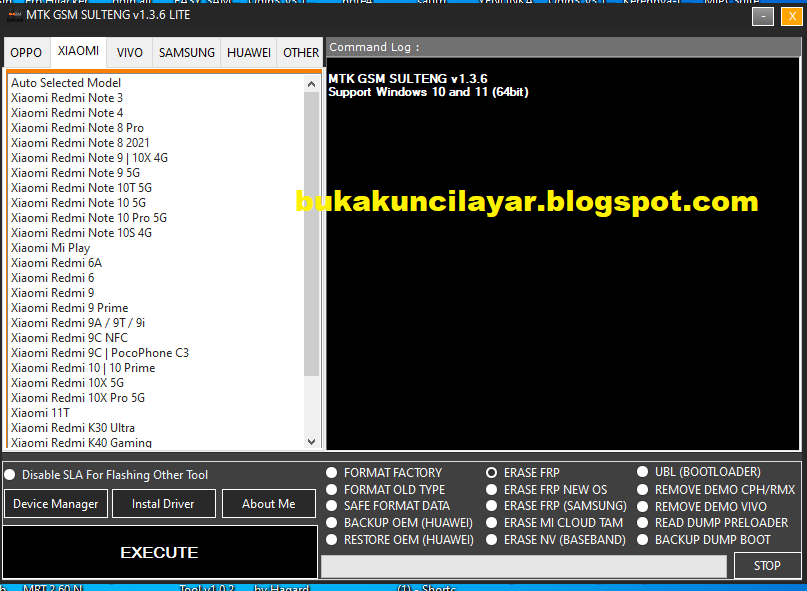
Task: Click the progress bar below the options
Action: (x=524, y=566)
